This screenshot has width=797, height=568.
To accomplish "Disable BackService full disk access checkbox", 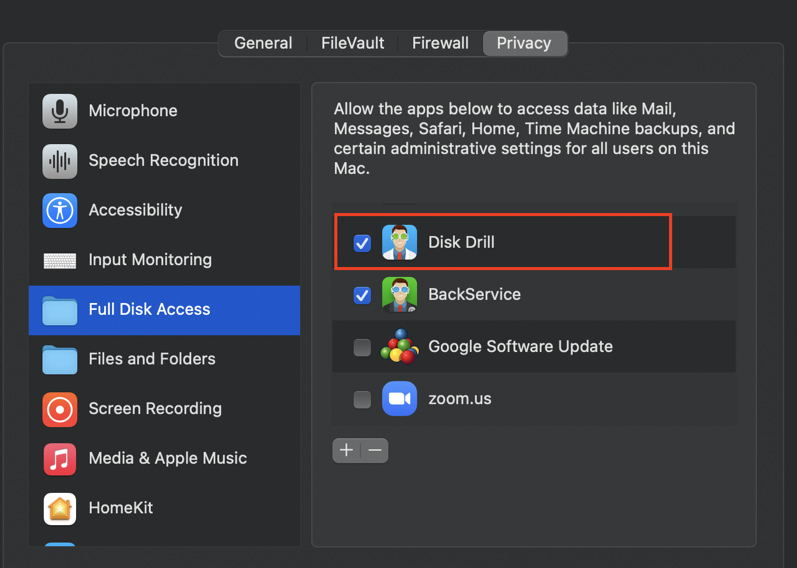I will (x=362, y=295).
